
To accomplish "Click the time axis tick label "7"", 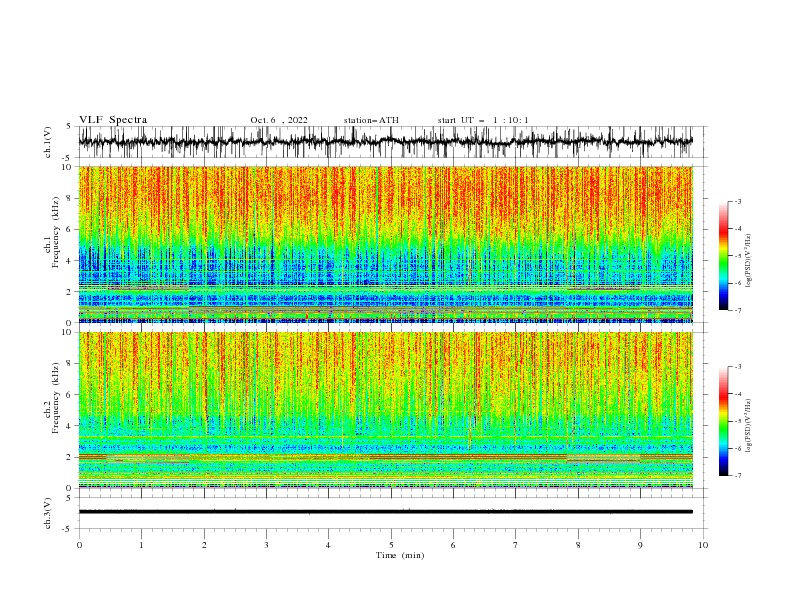I will (x=516, y=545).
